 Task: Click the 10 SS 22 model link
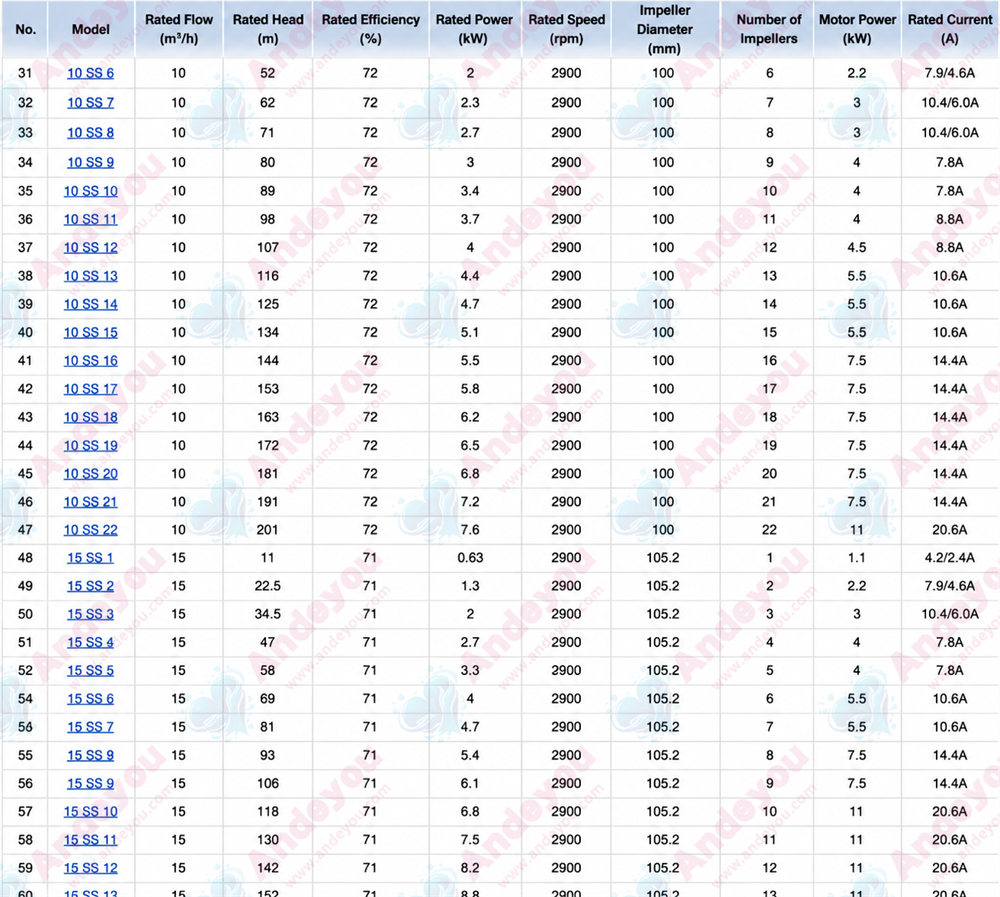tap(91, 530)
